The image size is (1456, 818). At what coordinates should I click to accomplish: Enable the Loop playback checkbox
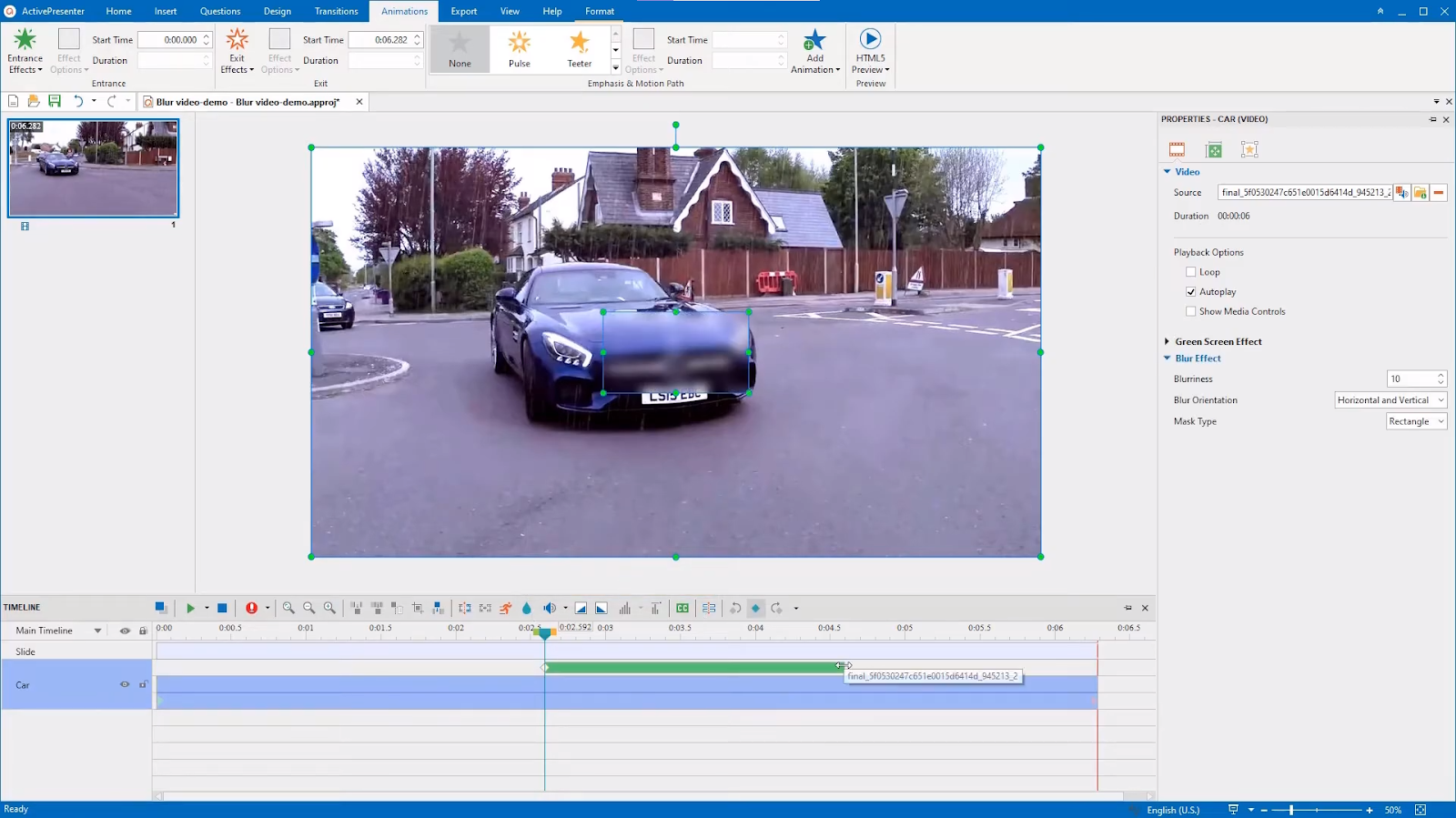pos(1190,272)
